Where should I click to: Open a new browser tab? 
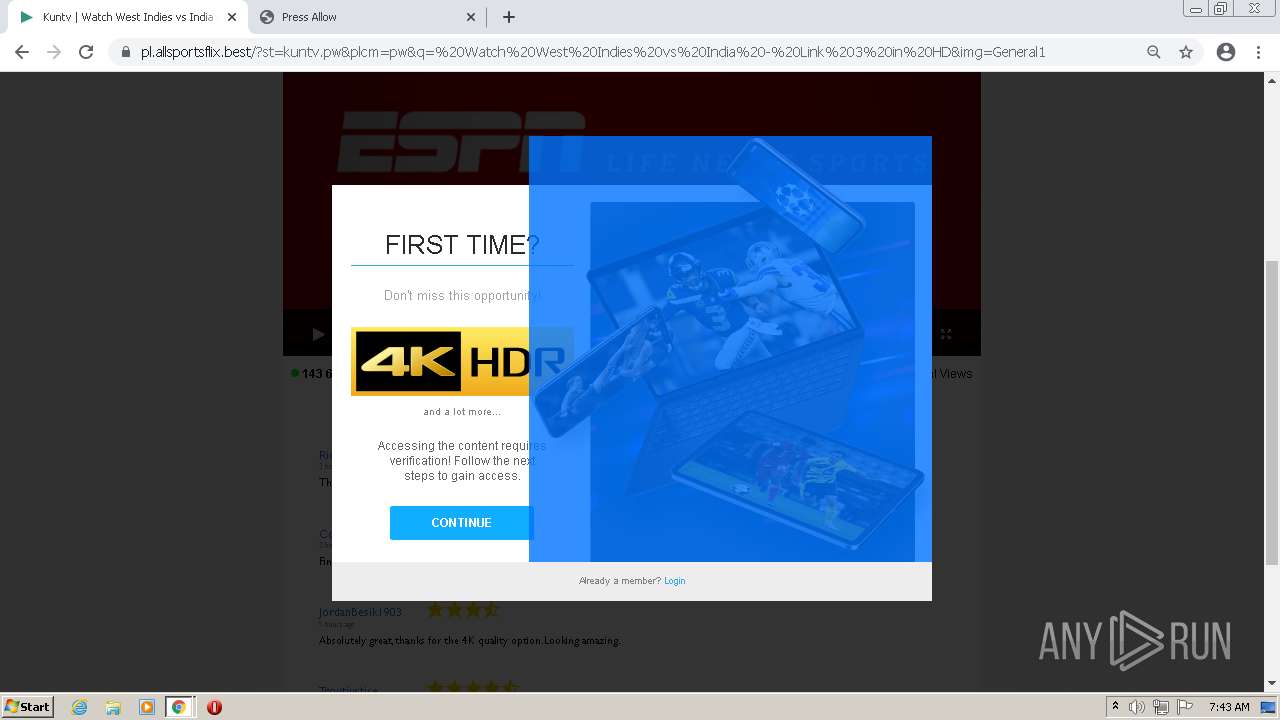tap(508, 17)
